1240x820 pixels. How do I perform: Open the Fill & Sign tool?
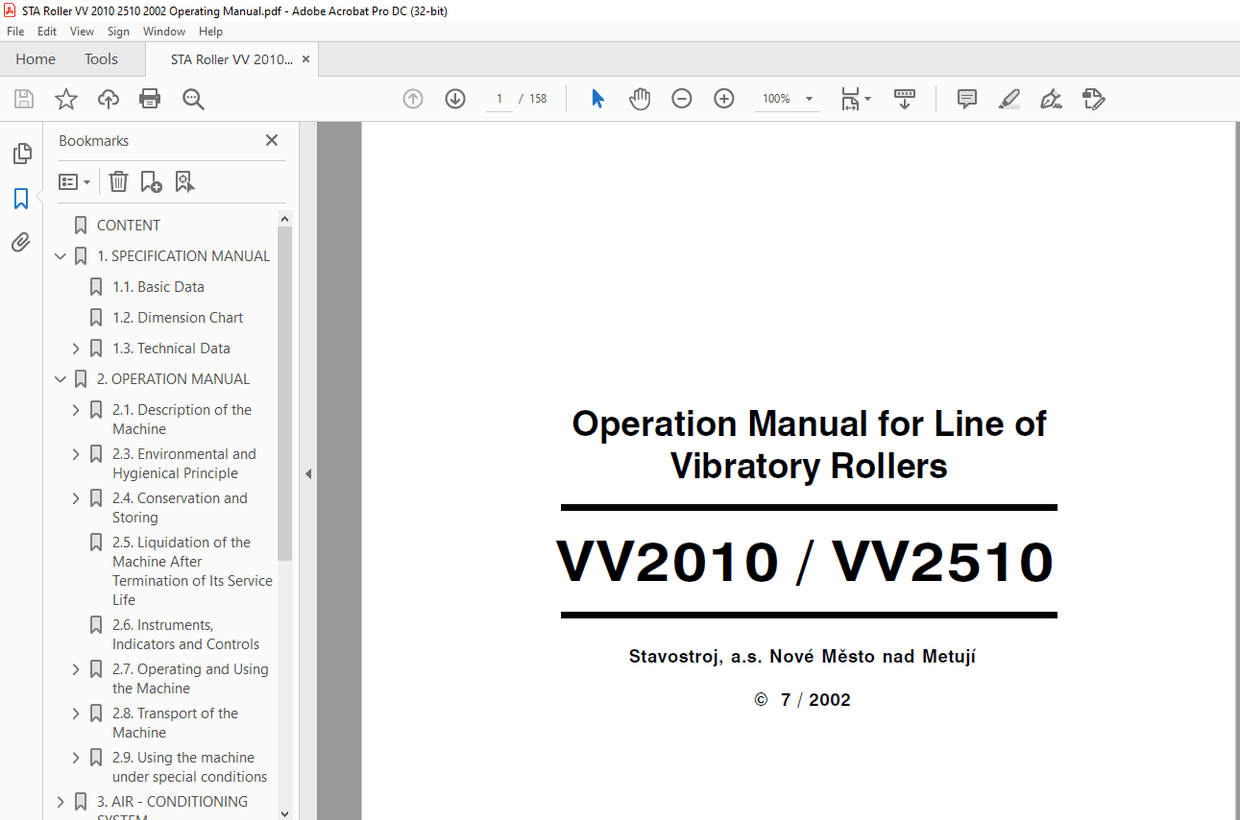click(x=1051, y=98)
